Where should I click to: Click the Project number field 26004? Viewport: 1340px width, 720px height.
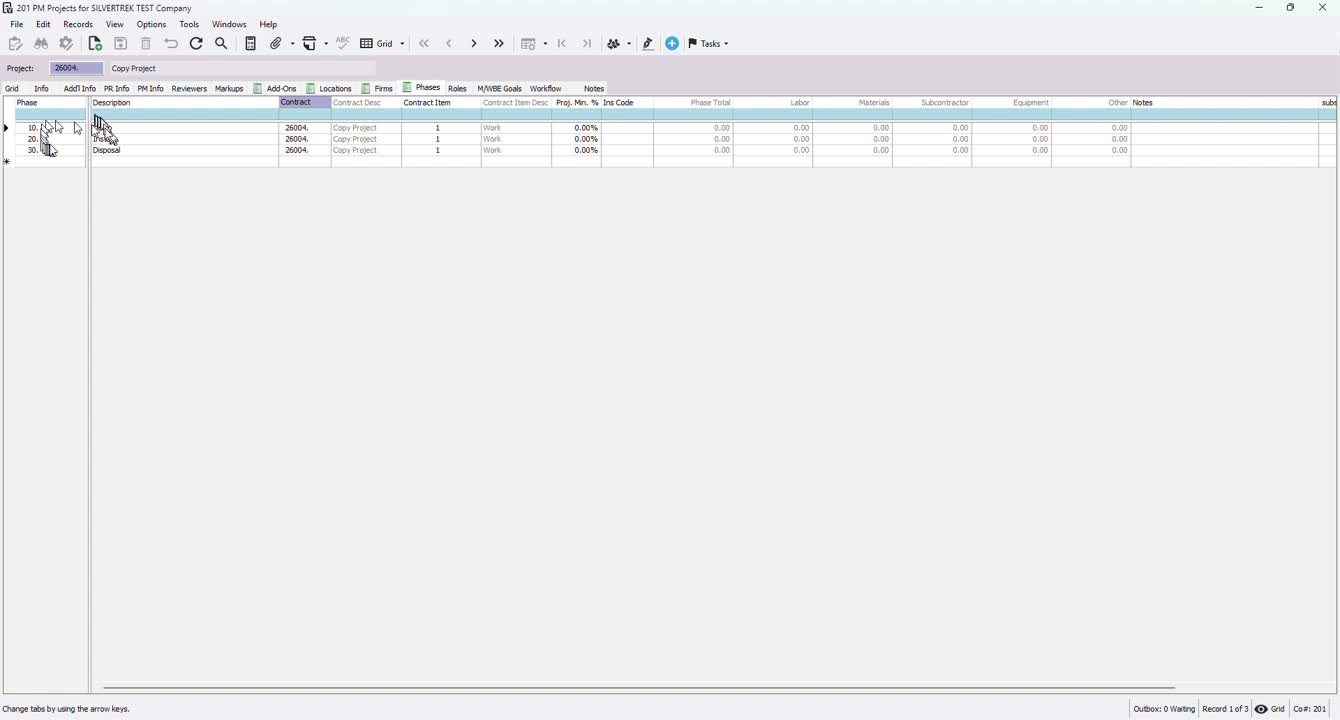point(76,69)
